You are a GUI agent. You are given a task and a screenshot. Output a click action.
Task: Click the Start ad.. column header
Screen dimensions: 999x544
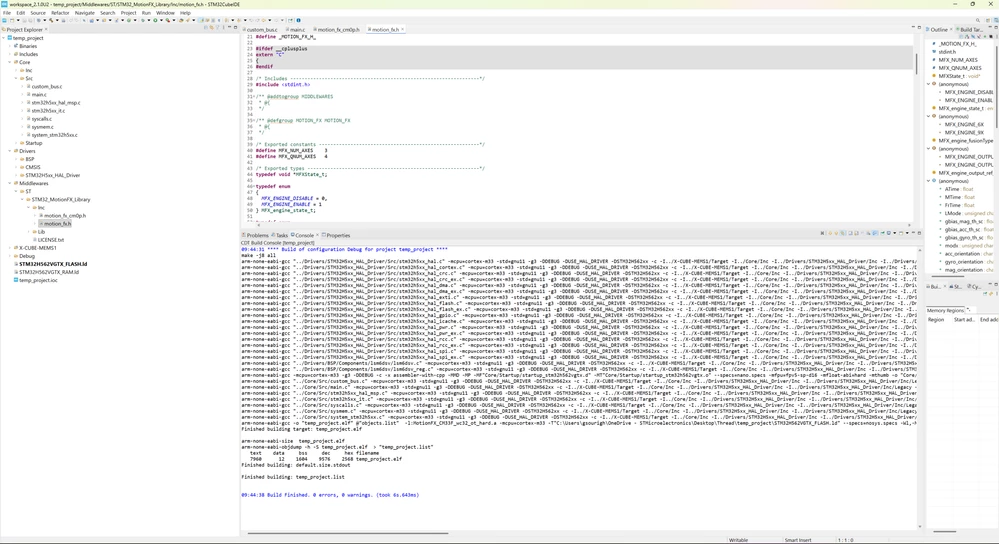pyautogui.click(x=964, y=319)
